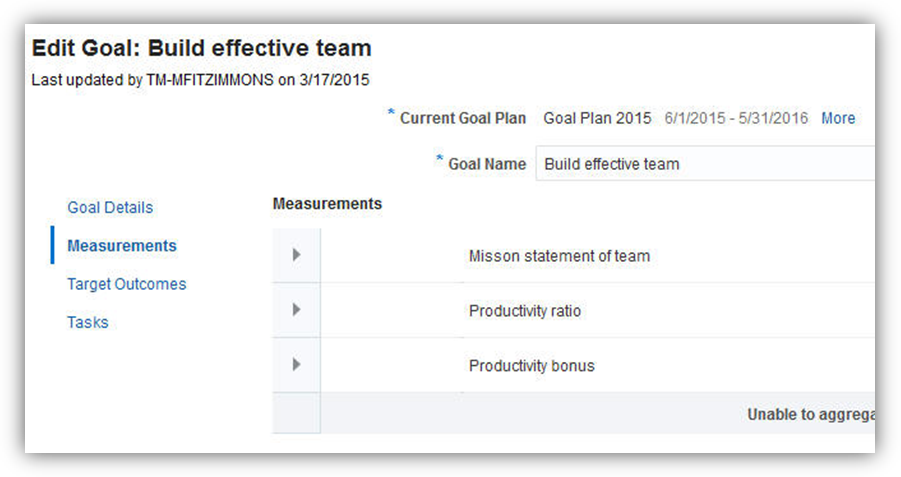Viewport: 901px width, 477px height.
Task: Expand the Productivity ratio row
Action: point(296,310)
